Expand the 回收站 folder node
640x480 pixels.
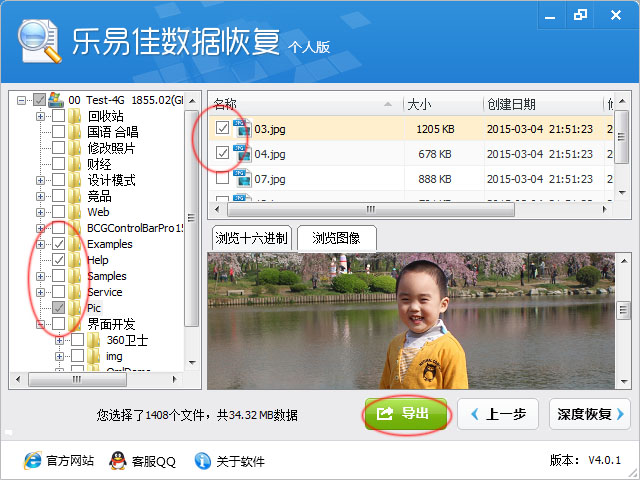[40, 116]
